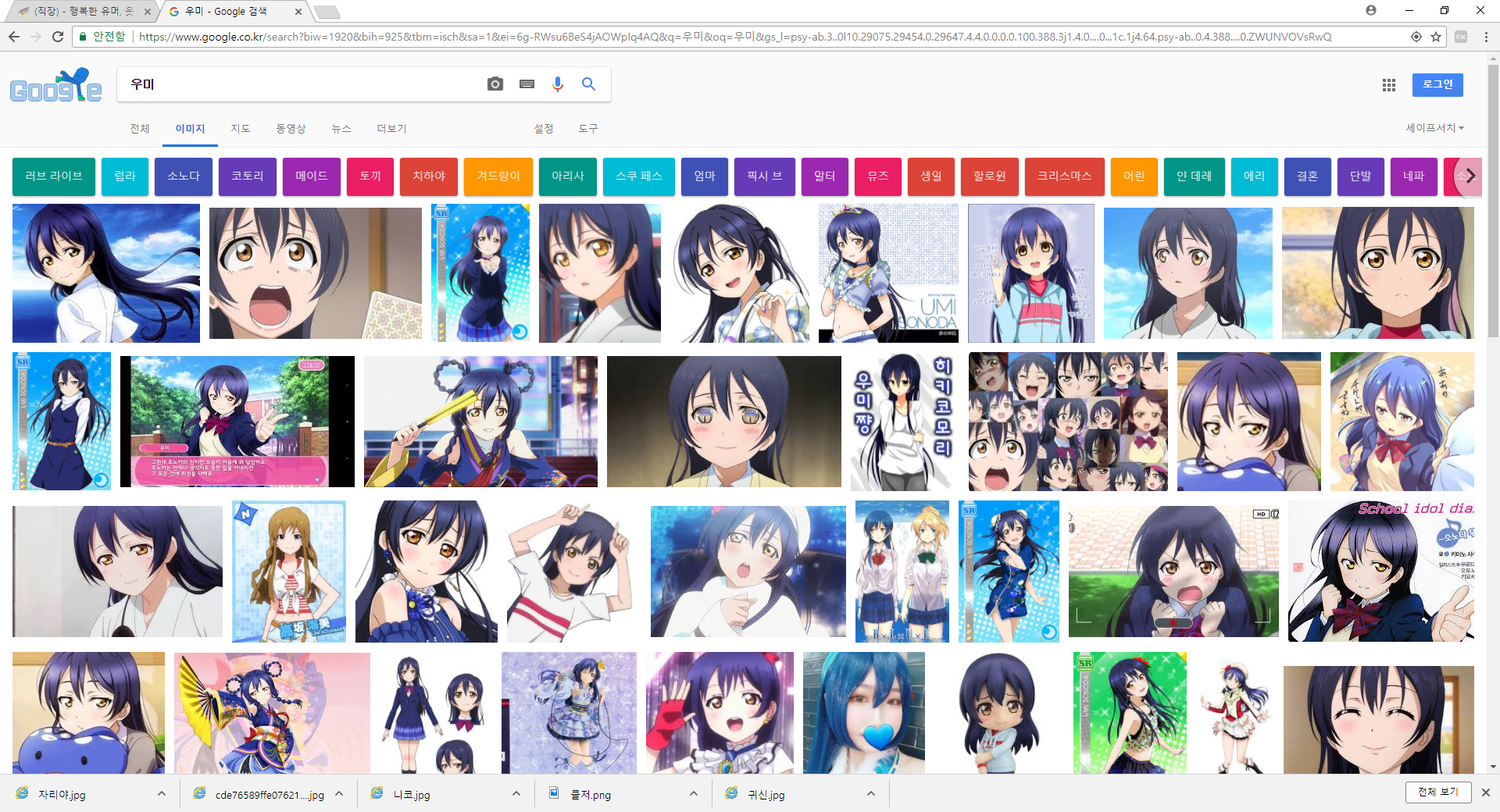1500x812 pixels.
Task: Submit search with the magnifier icon
Action: [x=588, y=84]
